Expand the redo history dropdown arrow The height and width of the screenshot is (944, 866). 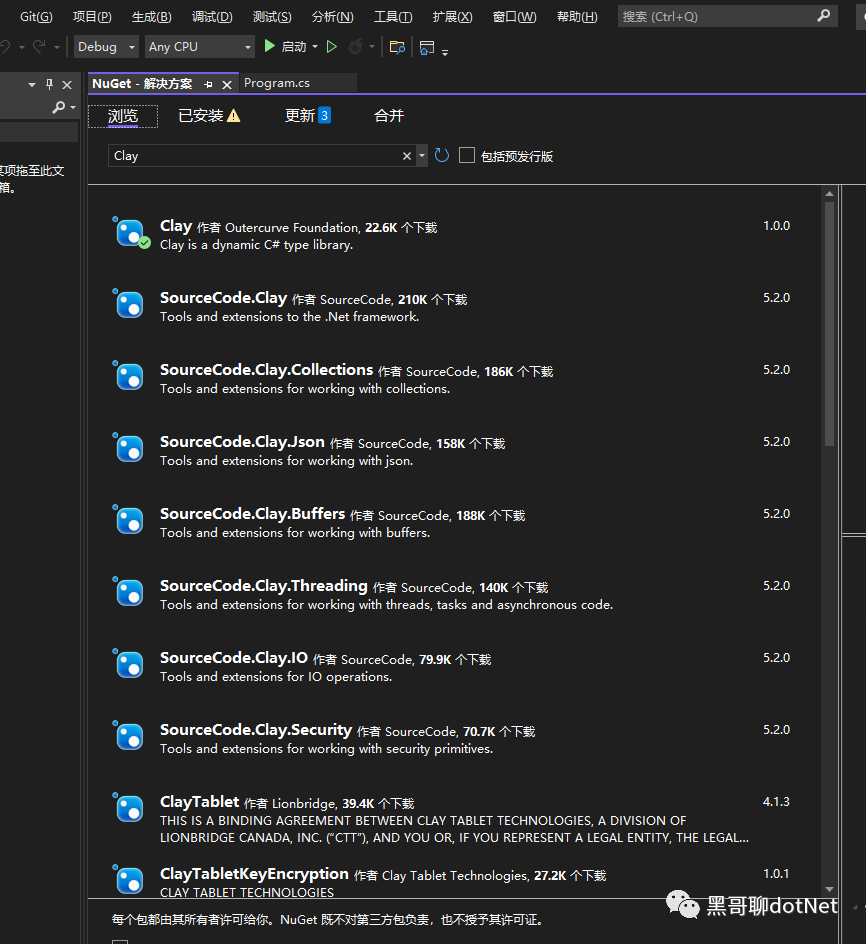point(57,46)
